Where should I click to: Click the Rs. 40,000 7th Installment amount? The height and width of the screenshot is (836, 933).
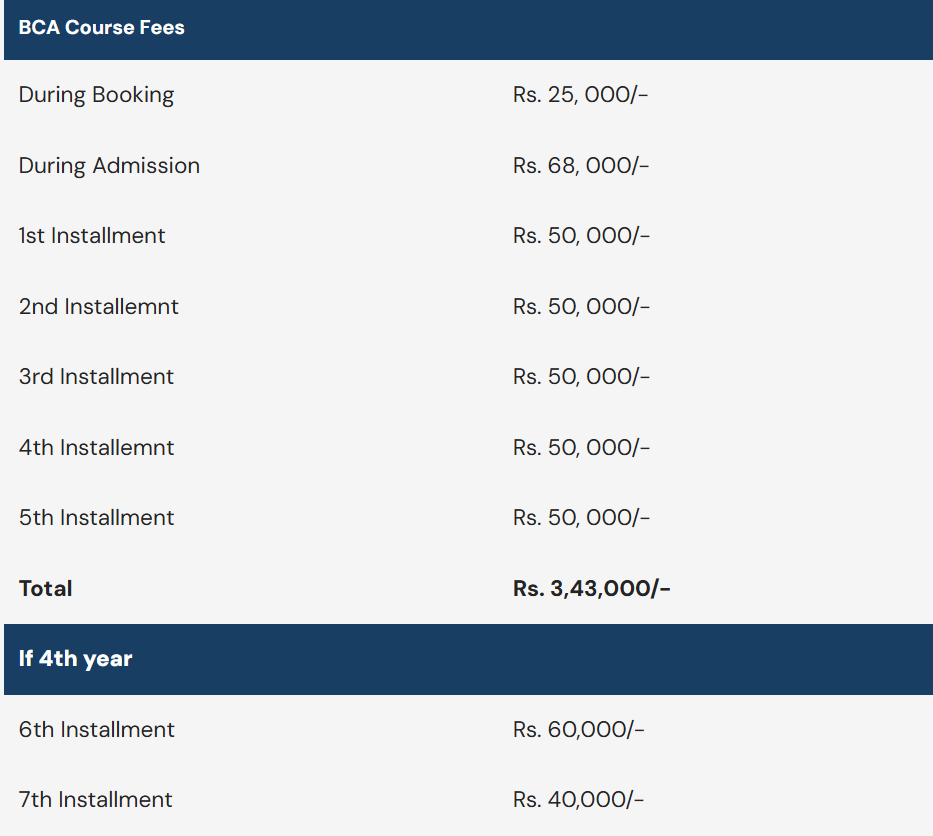point(578,800)
